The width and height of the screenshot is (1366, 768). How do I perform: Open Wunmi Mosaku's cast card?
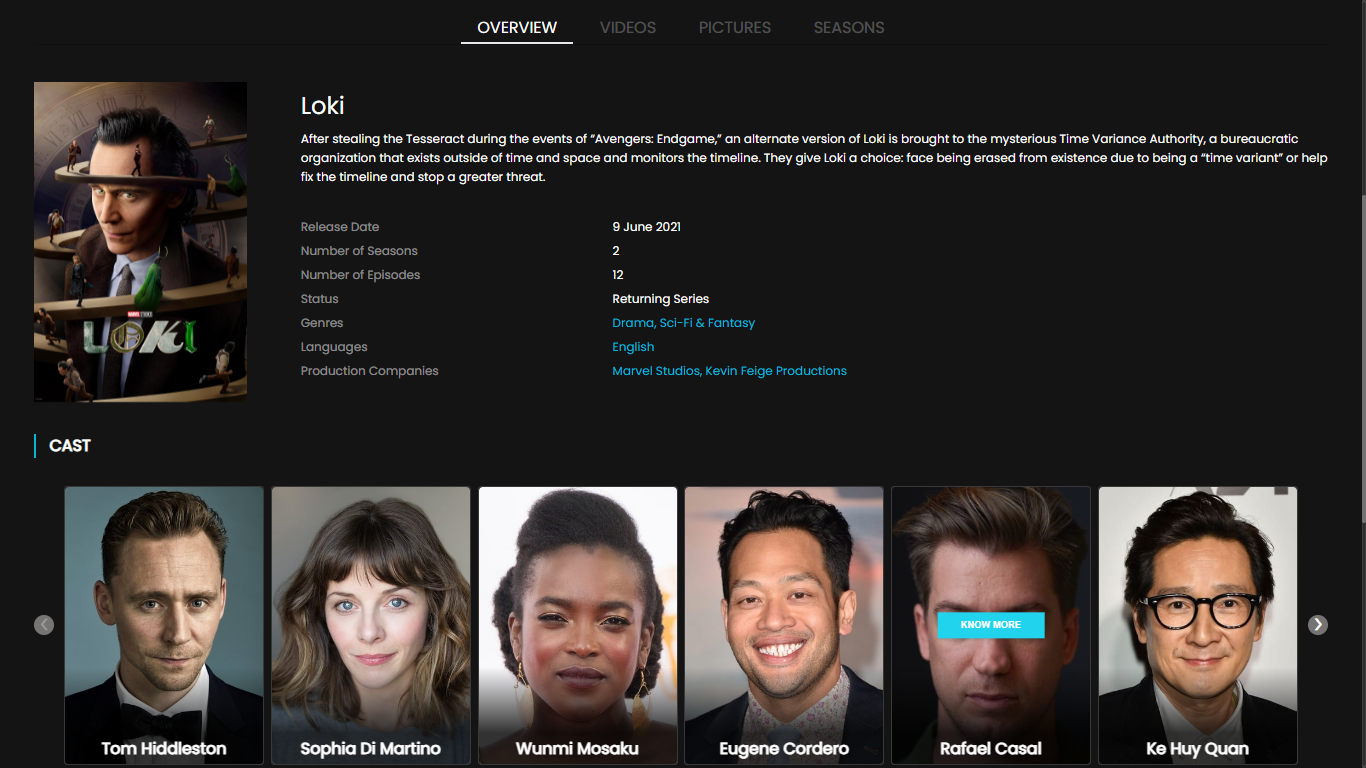pyautogui.click(x=578, y=626)
